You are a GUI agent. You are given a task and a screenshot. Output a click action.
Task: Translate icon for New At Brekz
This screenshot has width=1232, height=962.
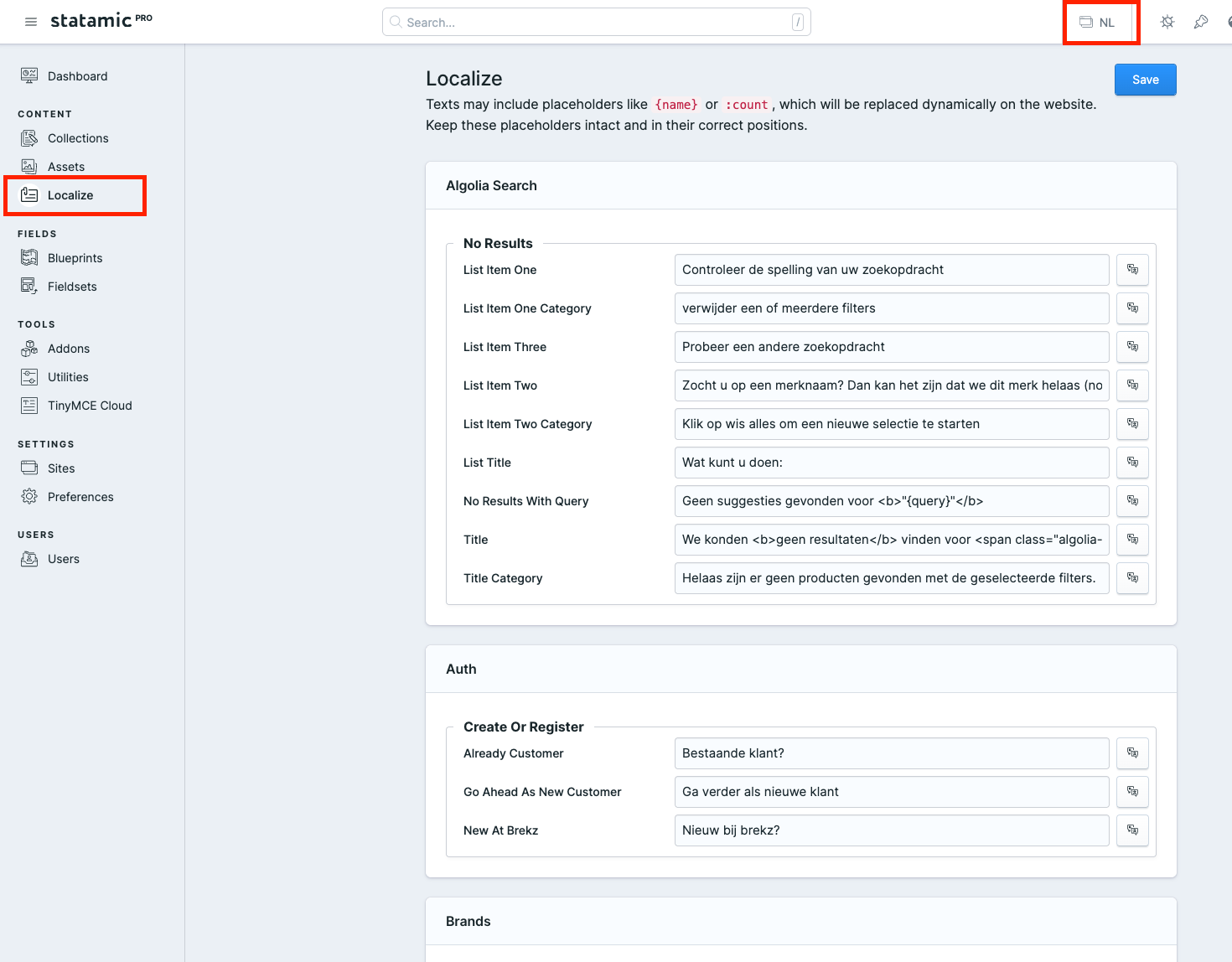pos(1132,830)
